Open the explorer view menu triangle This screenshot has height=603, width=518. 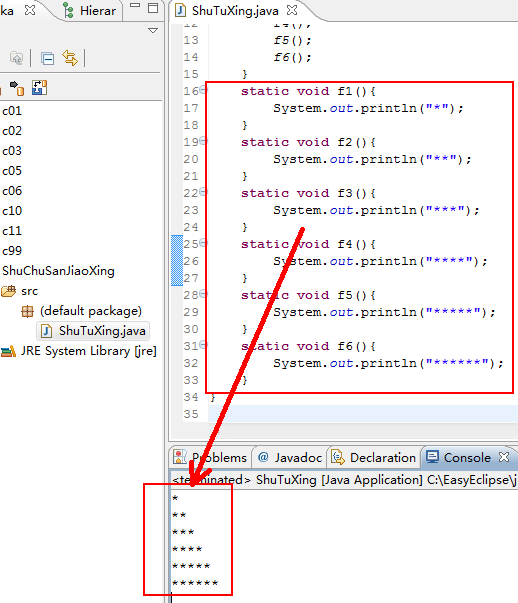[x=153, y=30]
